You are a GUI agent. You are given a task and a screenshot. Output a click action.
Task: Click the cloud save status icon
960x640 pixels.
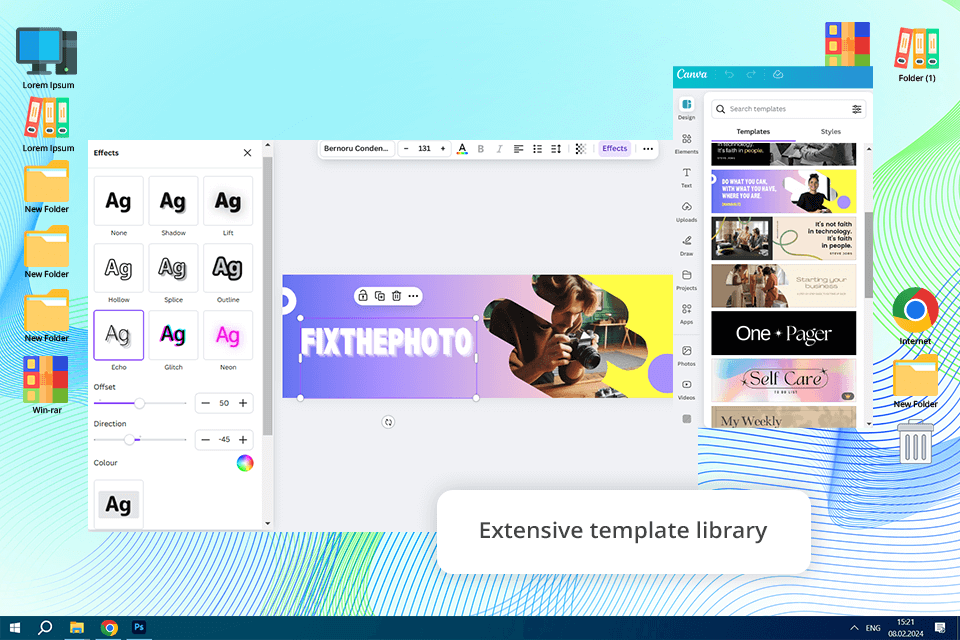tap(778, 74)
